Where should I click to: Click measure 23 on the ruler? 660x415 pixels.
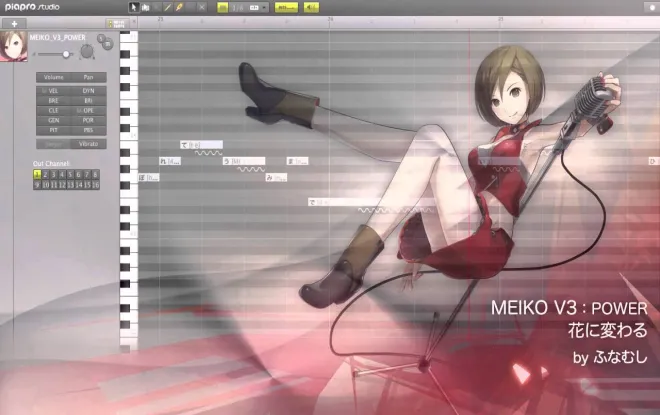[160, 19]
